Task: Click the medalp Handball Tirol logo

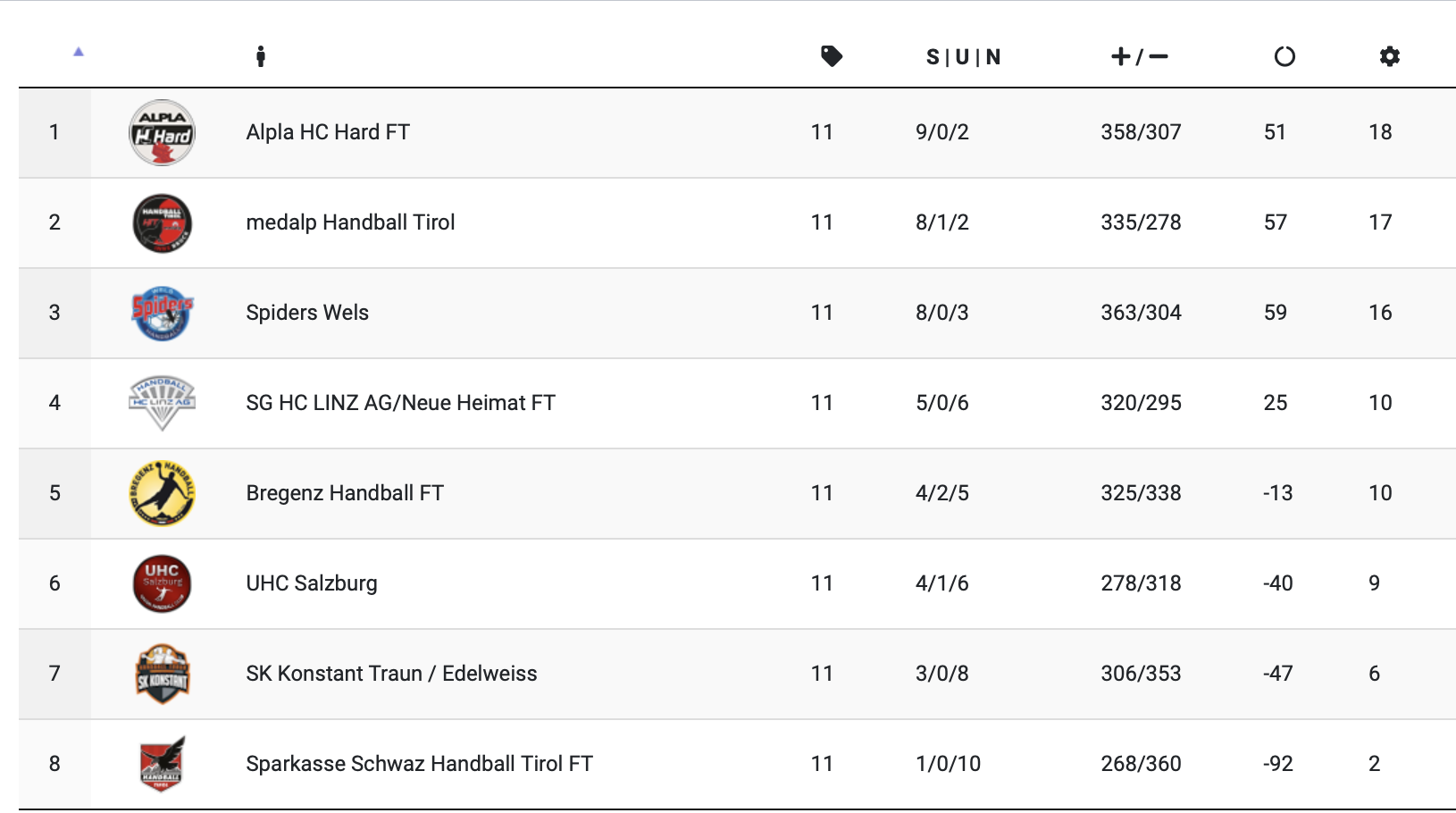Action: click(x=162, y=223)
